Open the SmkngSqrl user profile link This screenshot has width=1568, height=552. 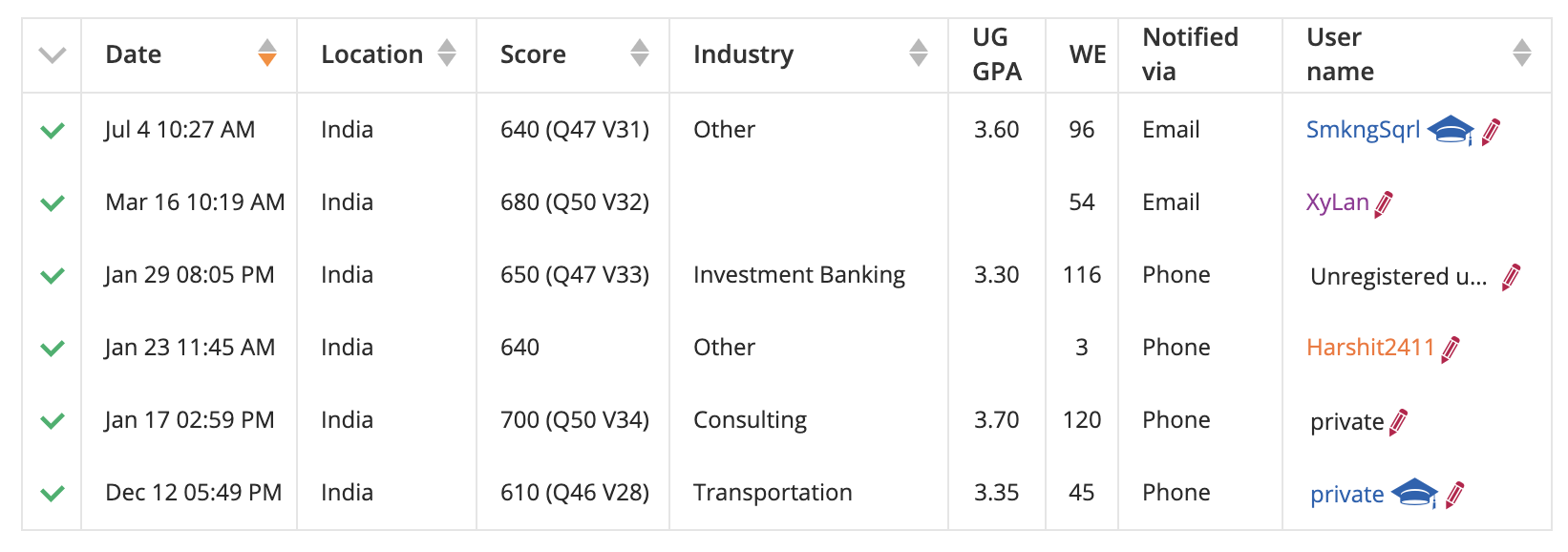pos(1363,130)
